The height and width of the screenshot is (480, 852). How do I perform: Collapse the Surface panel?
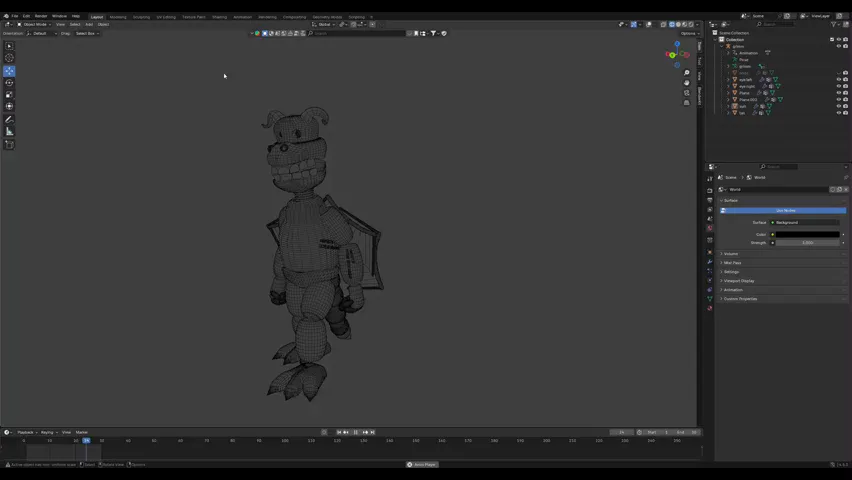pos(782,201)
